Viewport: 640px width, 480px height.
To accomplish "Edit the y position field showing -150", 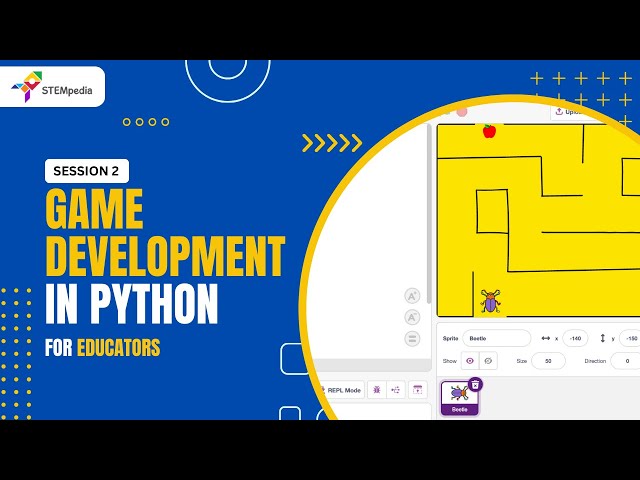I will click(x=630, y=338).
